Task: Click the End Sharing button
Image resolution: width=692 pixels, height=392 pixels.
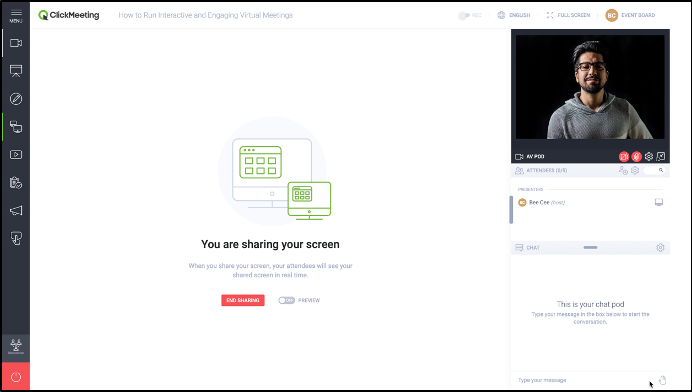Action: [x=243, y=300]
